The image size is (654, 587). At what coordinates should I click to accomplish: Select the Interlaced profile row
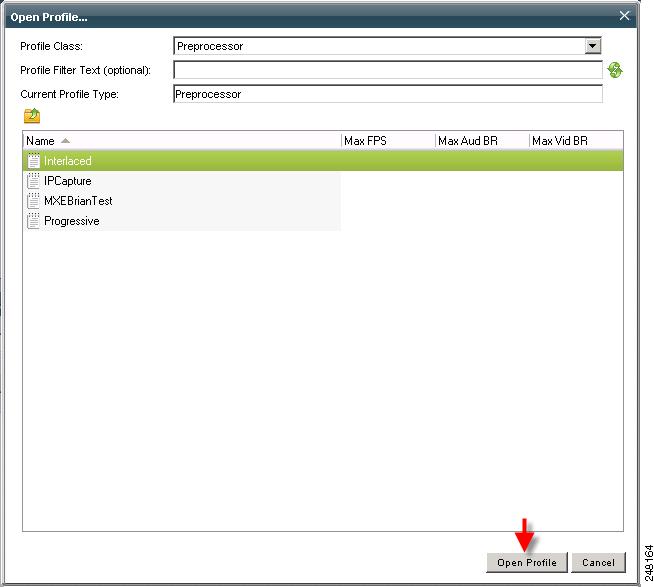point(323,161)
